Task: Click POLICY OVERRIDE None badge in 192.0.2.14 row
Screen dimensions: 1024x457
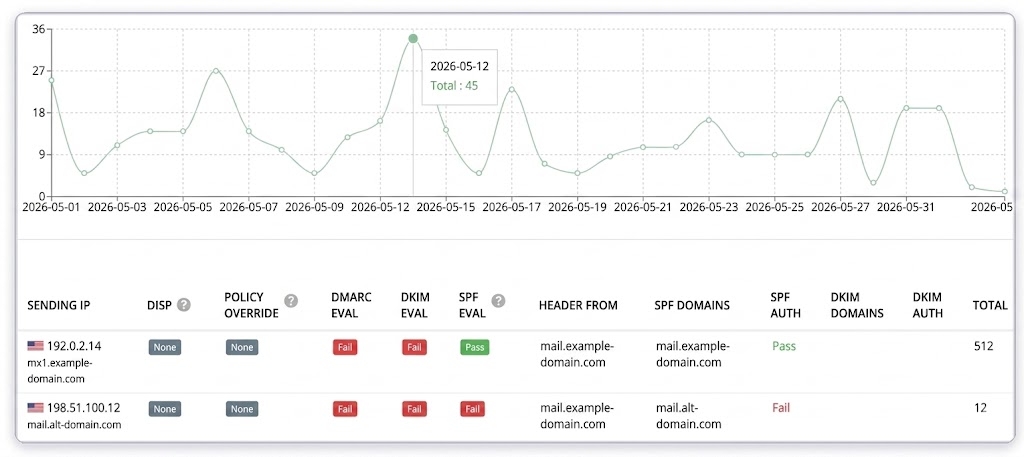Action: (242, 347)
